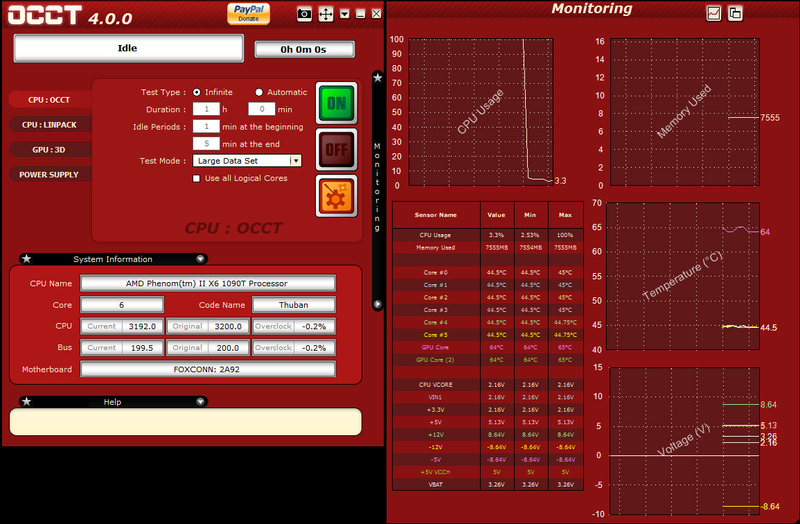Close the OCCT window
This screenshot has width=800, height=524.
coord(376,14)
